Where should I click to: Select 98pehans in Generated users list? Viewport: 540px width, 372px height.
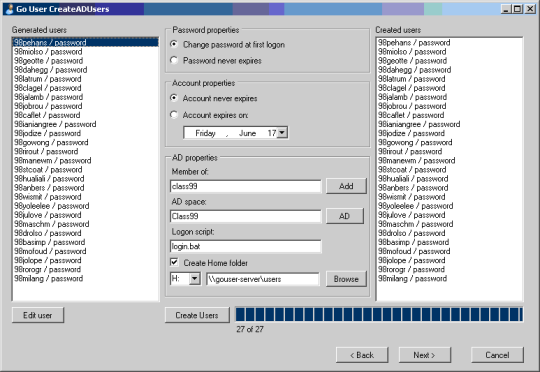(x=85, y=42)
